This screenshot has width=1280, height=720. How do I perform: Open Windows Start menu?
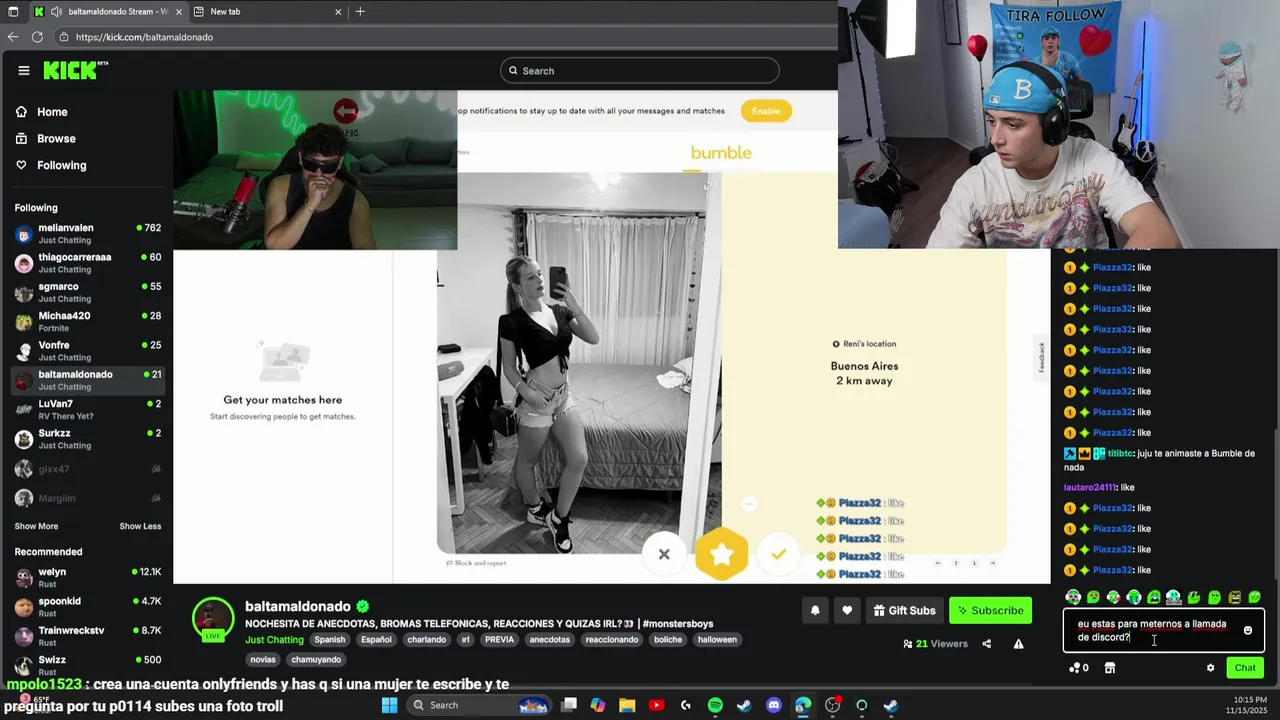[x=389, y=705]
